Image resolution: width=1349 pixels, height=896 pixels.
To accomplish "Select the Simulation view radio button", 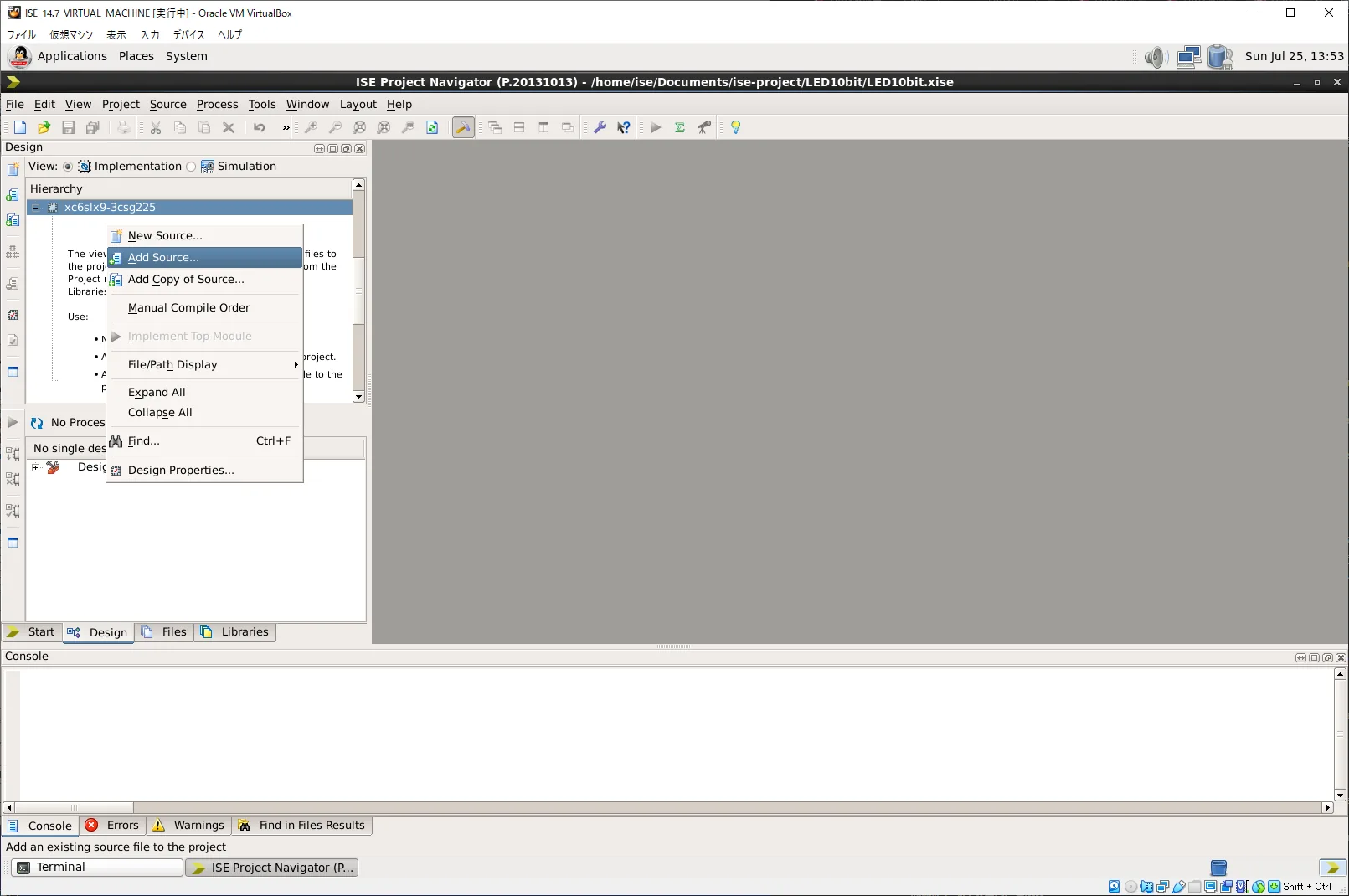I will pyautogui.click(x=191, y=167).
